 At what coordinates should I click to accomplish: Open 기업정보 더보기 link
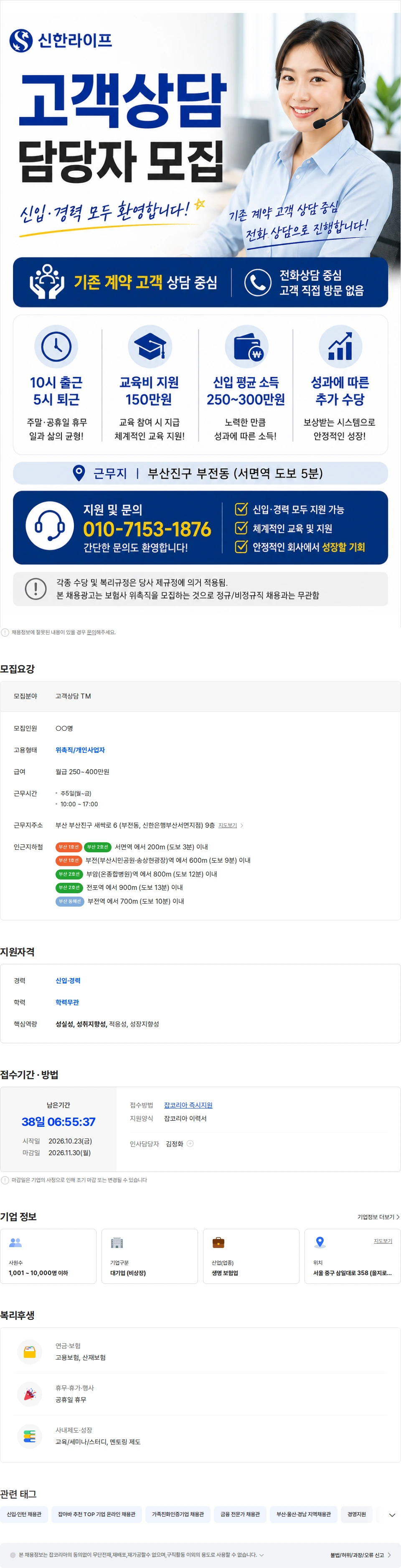coord(378,1217)
